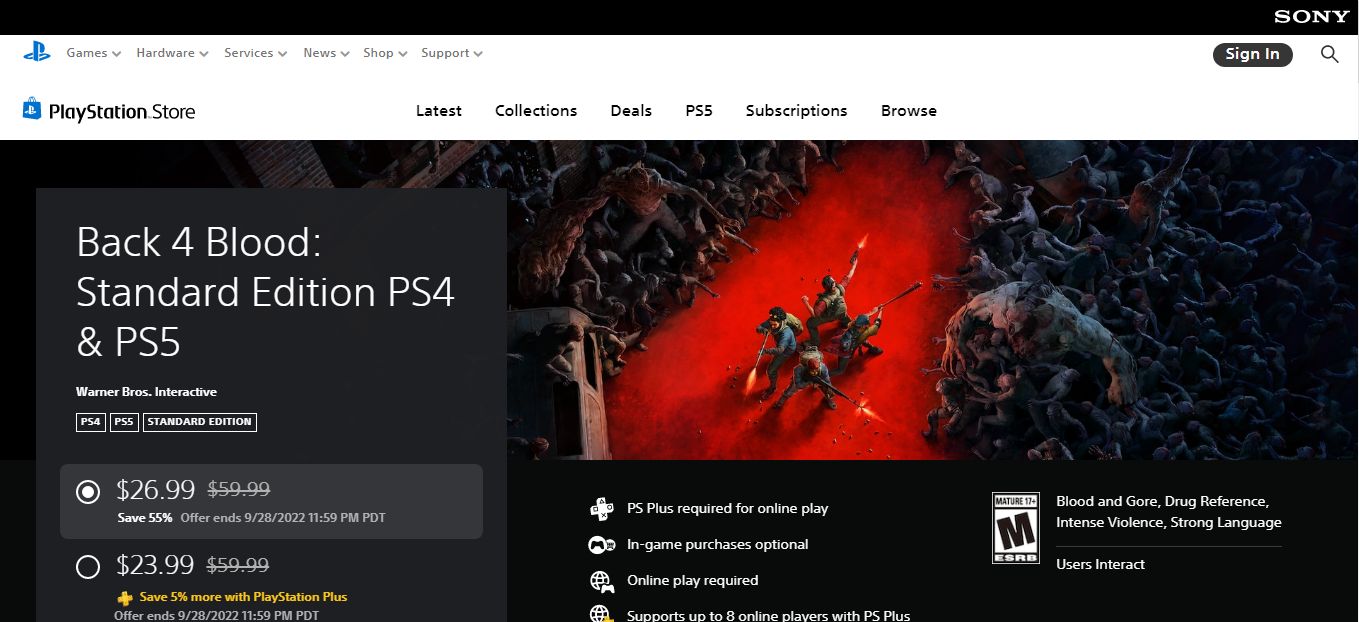Click the Sony logo
The image size is (1359, 622).
point(1312,17)
